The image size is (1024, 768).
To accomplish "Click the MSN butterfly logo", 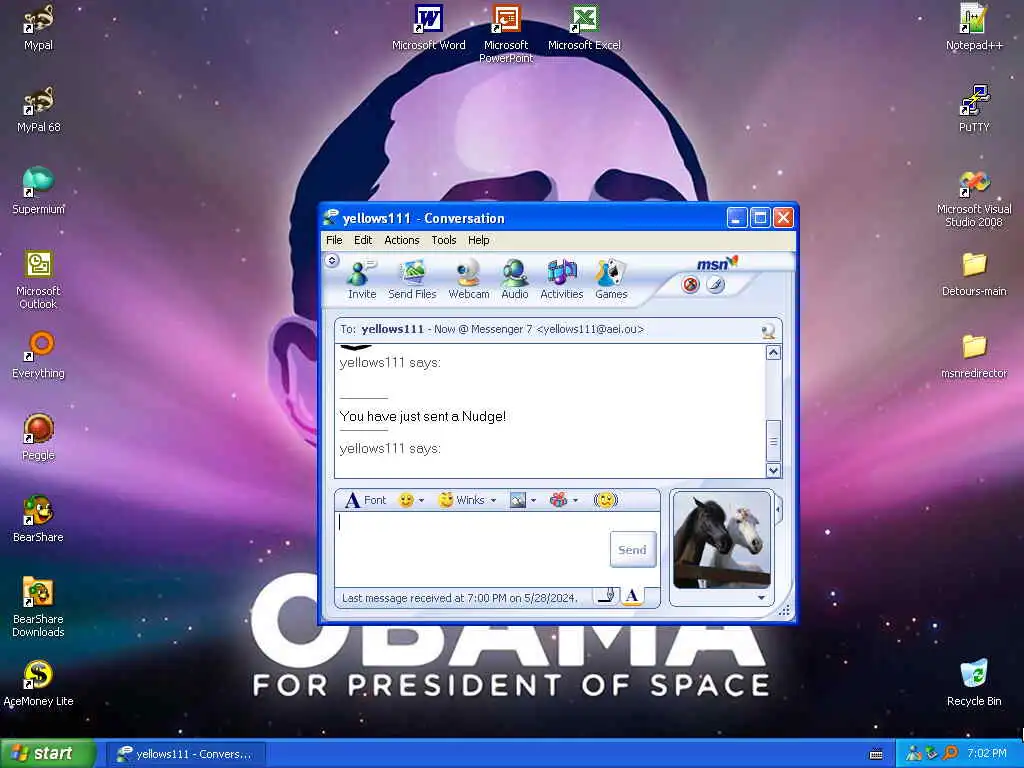I will 717,263.
